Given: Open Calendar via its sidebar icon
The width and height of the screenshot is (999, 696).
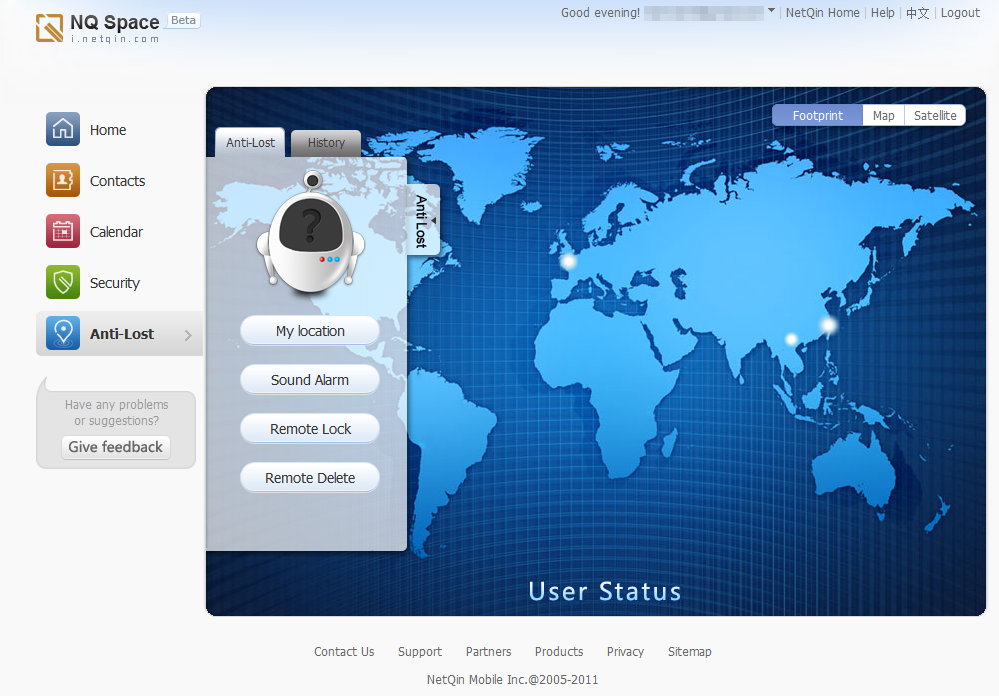Looking at the screenshot, I should click(62, 231).
